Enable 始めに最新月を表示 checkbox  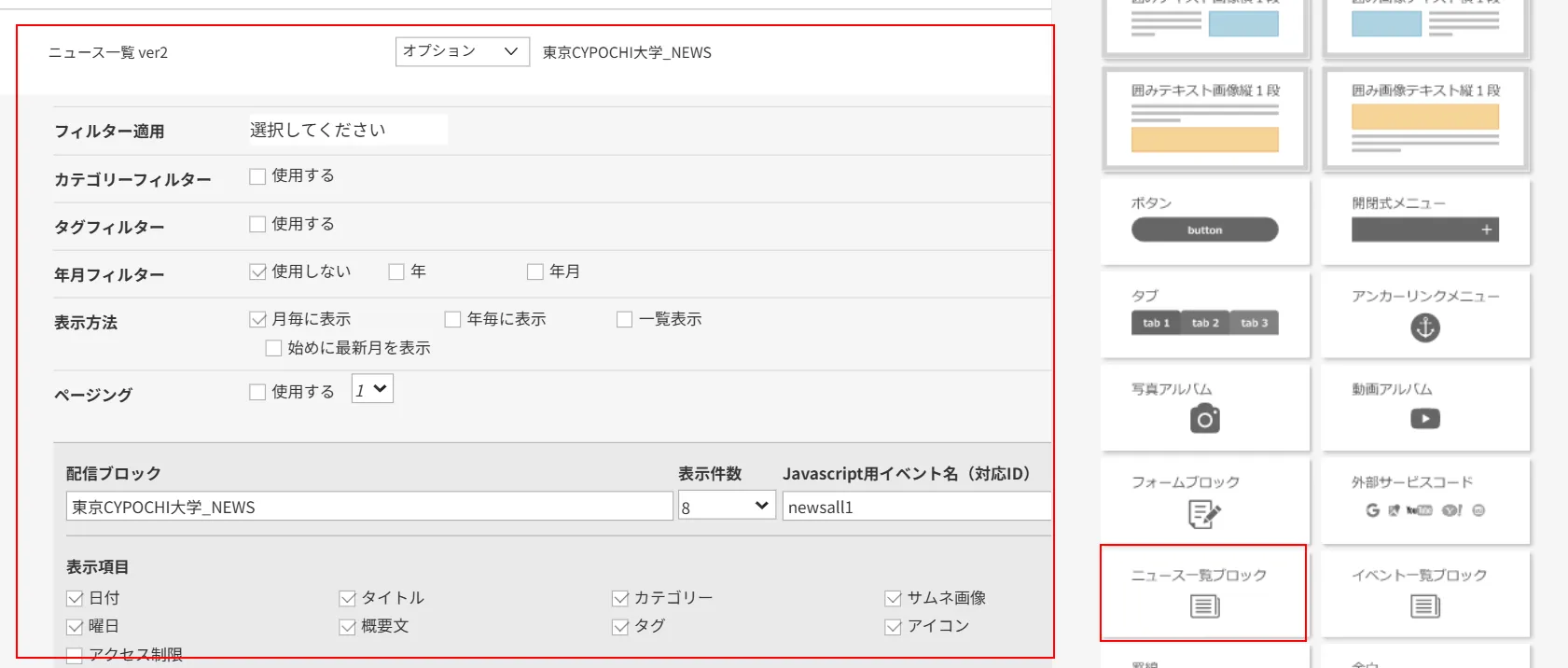(x=273, y=349)
